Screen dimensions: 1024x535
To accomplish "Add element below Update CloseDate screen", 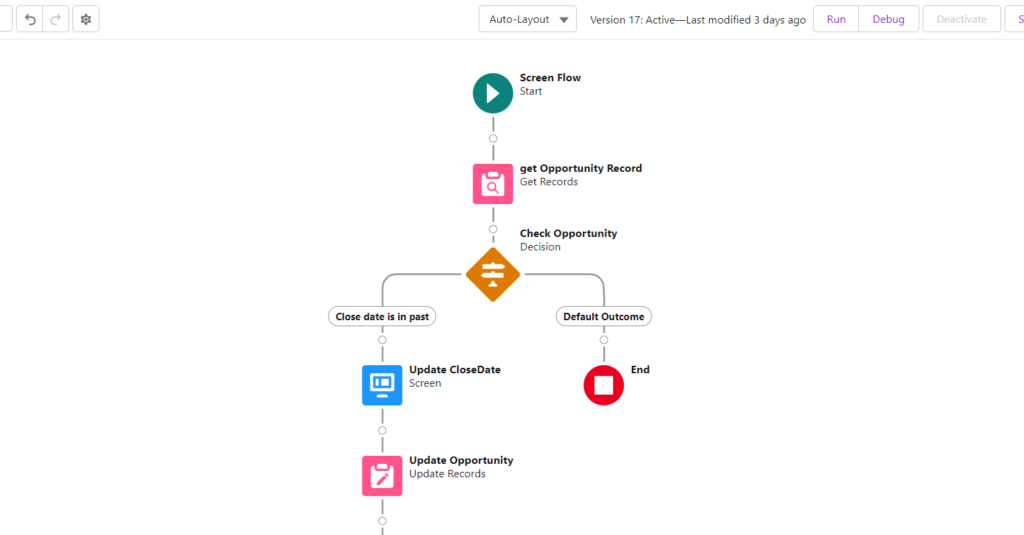I will tap(382, 430).
